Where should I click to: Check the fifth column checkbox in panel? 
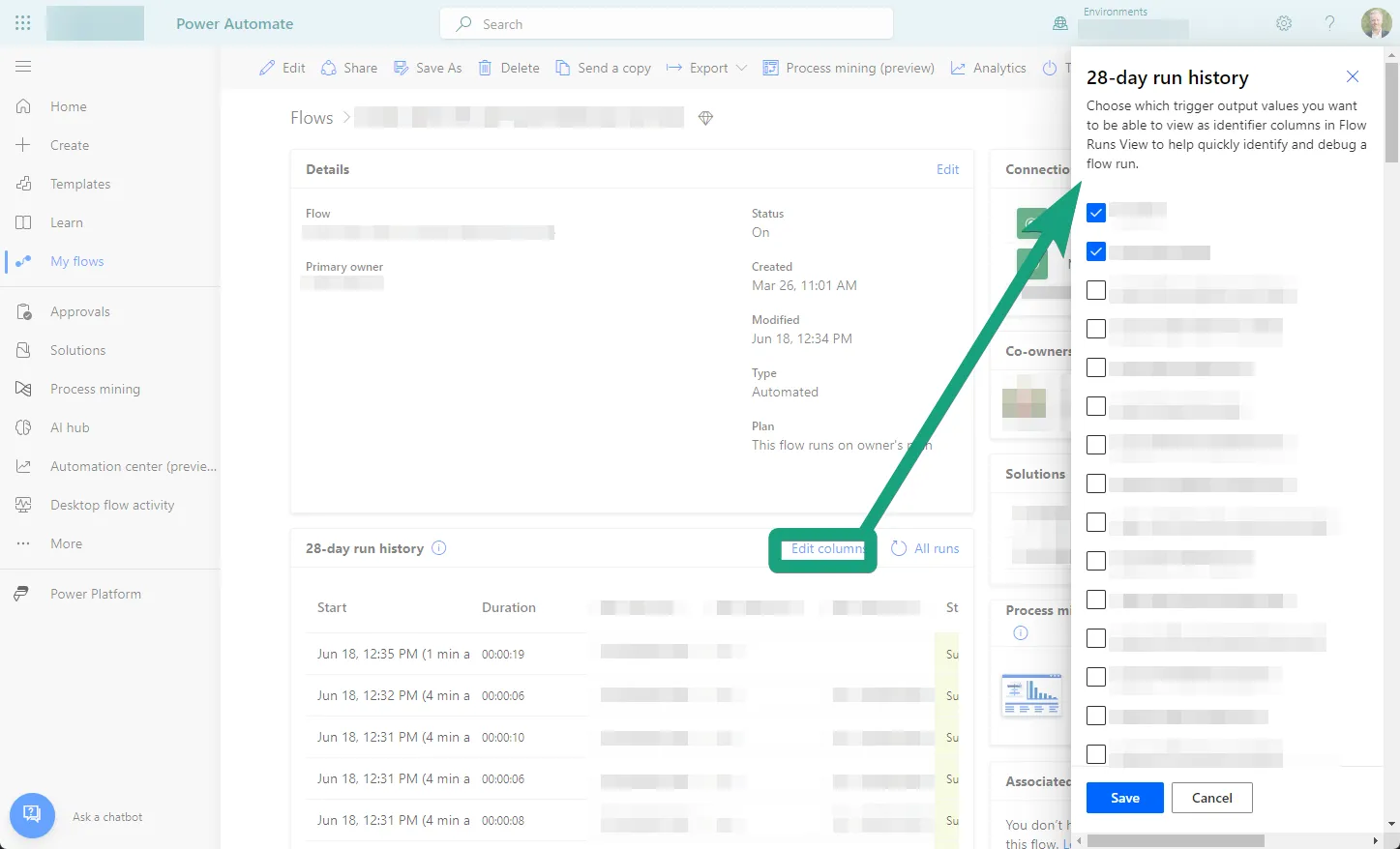[x=1096, y=367]
